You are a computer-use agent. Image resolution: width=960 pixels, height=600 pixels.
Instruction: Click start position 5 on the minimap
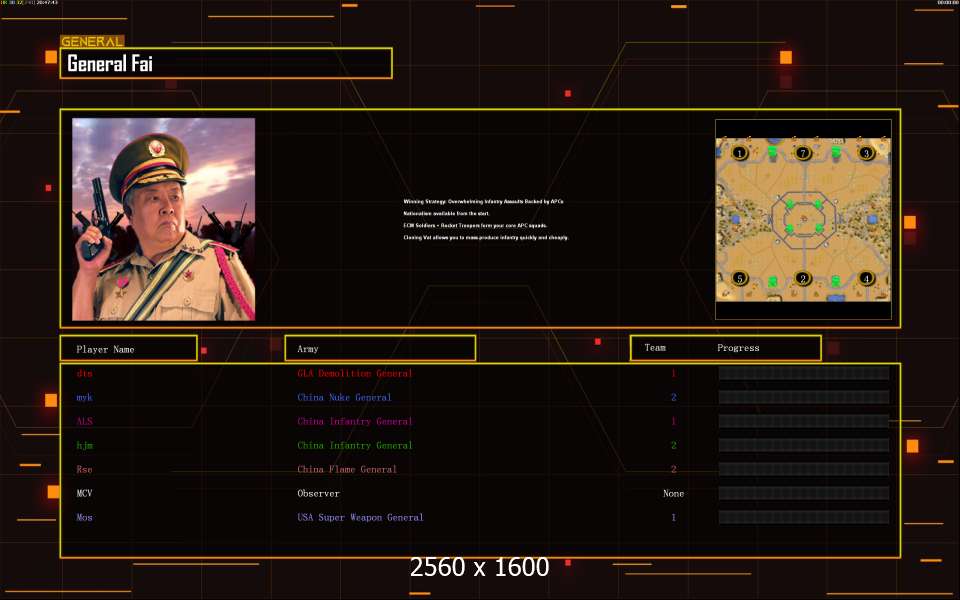[x=739, y=279]
